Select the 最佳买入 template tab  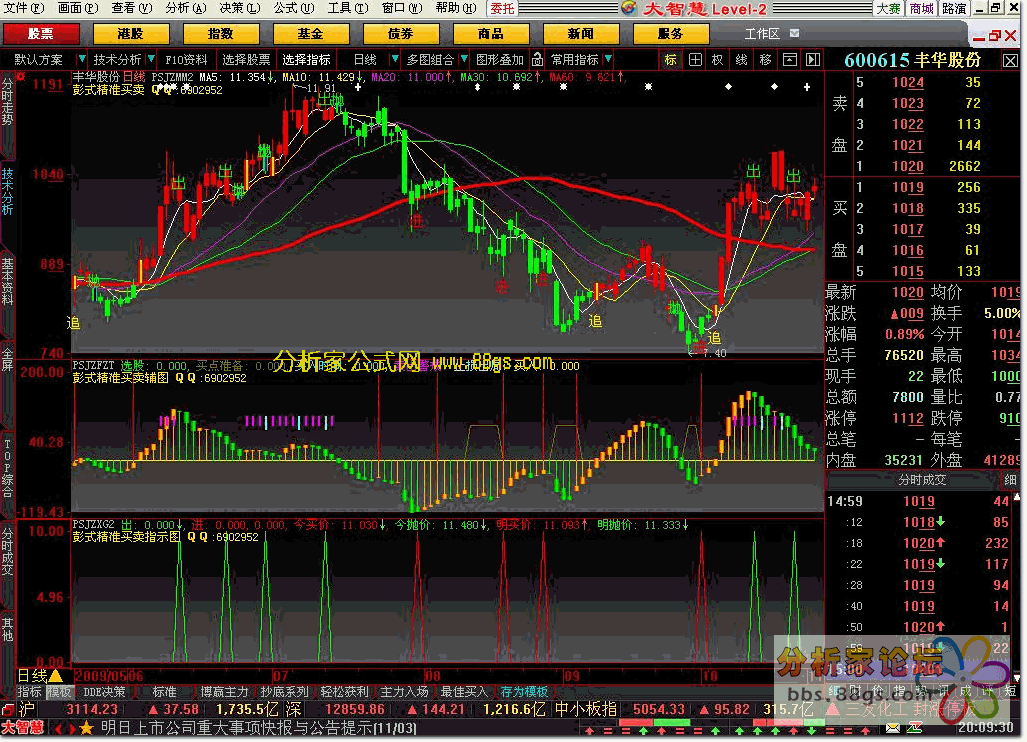[x=464, y=692]
